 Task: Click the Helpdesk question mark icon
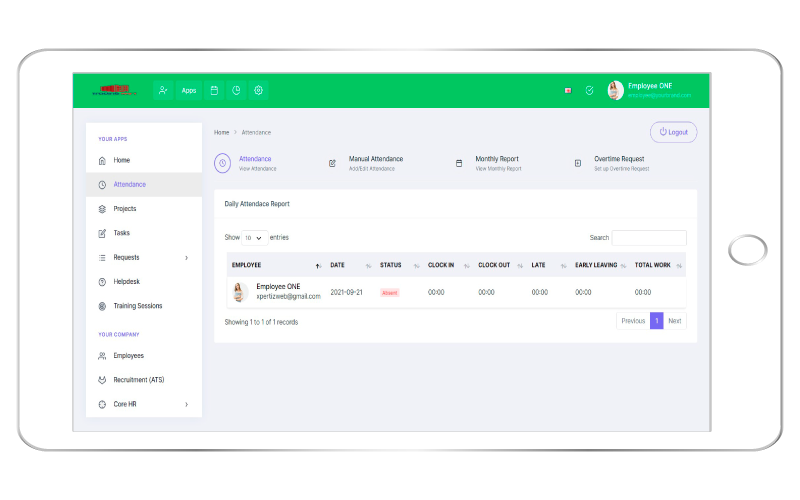(102, 282)
